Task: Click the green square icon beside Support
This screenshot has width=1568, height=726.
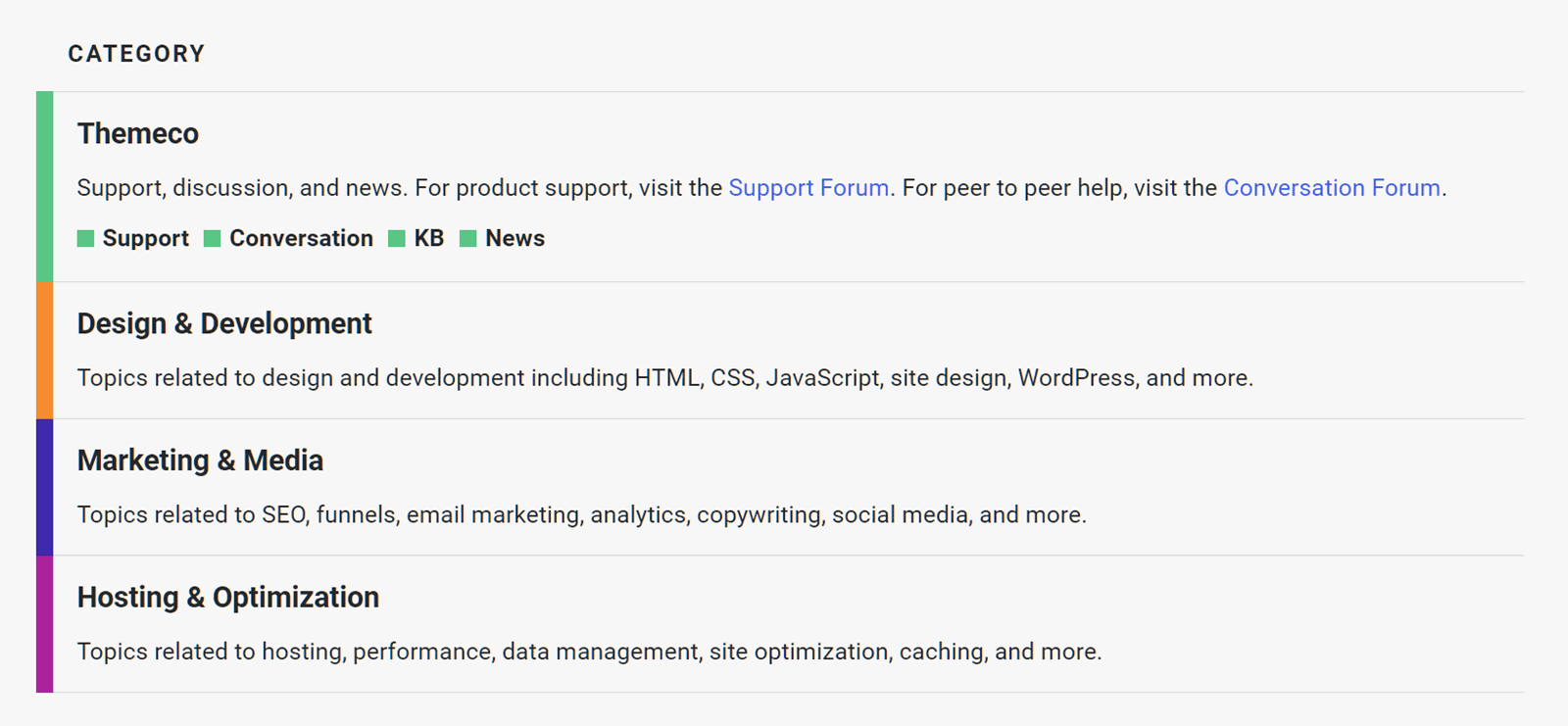Action: click(x=85, y=239)
